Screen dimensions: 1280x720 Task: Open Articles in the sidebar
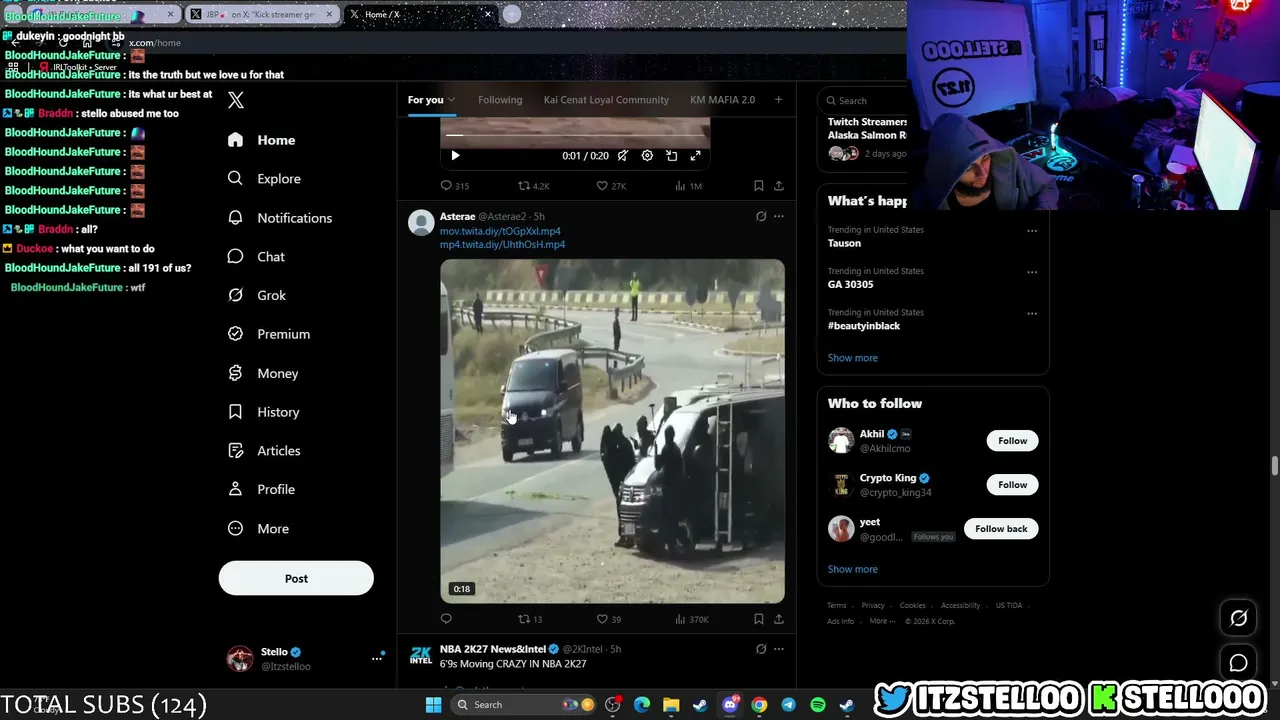point(264,451)
